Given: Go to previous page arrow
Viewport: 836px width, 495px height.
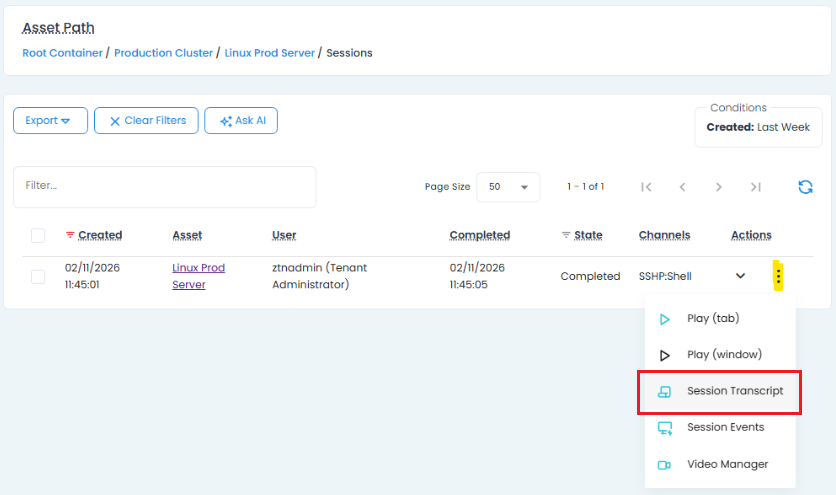Looking at the screenshot, I should [x=682, y=187].
